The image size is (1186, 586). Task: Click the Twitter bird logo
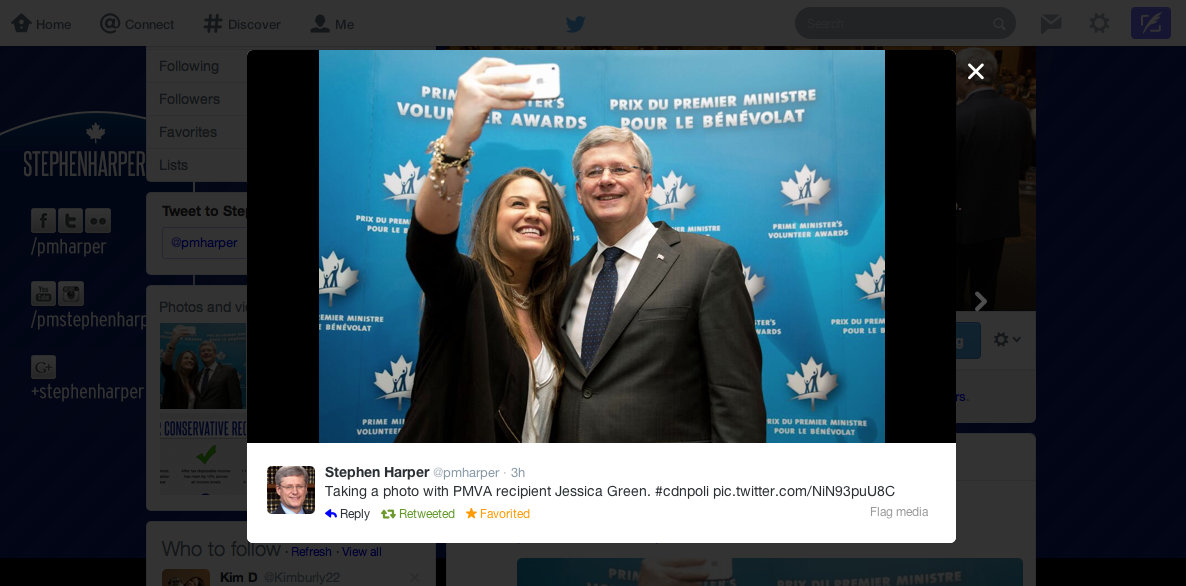(x=576, y=24)
